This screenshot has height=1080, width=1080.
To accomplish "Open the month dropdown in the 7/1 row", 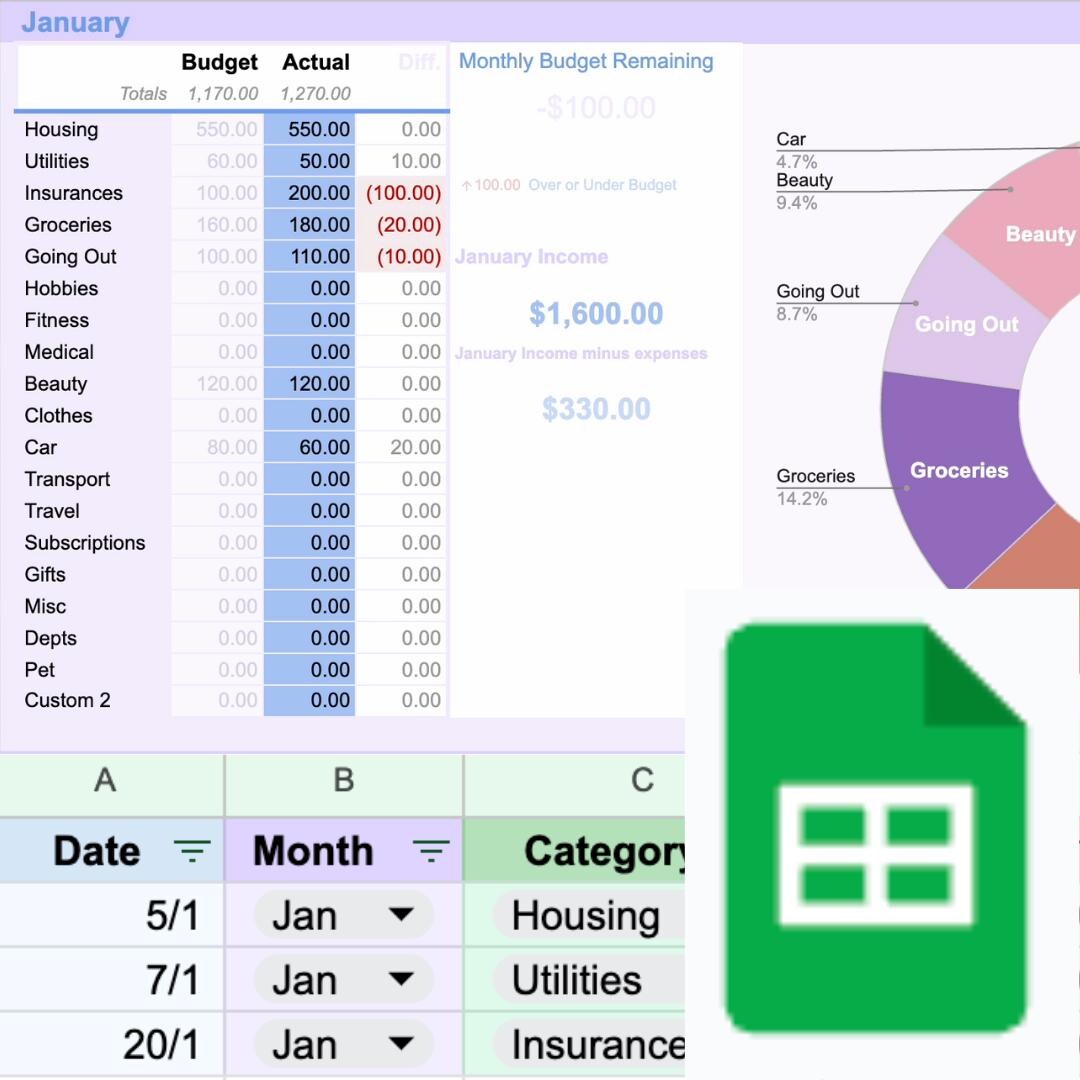I will 404,979.
